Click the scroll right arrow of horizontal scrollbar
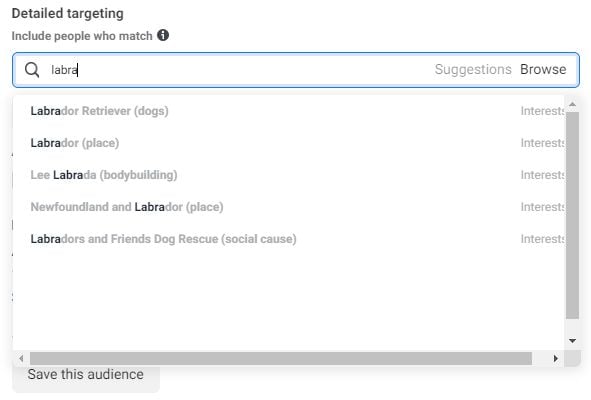Image resolution: width=591 pixels, height=400 pixels. click(x=556, y=358)
